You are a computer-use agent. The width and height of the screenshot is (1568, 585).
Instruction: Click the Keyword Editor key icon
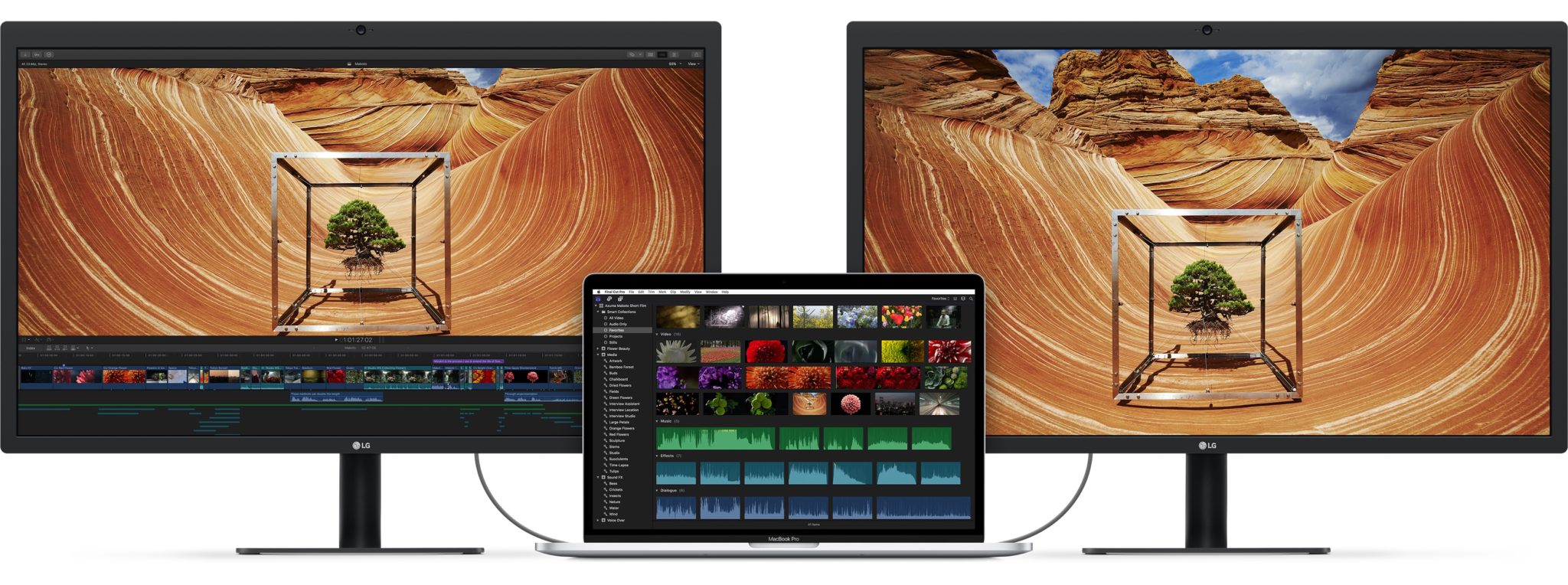[x=37, y=54]
